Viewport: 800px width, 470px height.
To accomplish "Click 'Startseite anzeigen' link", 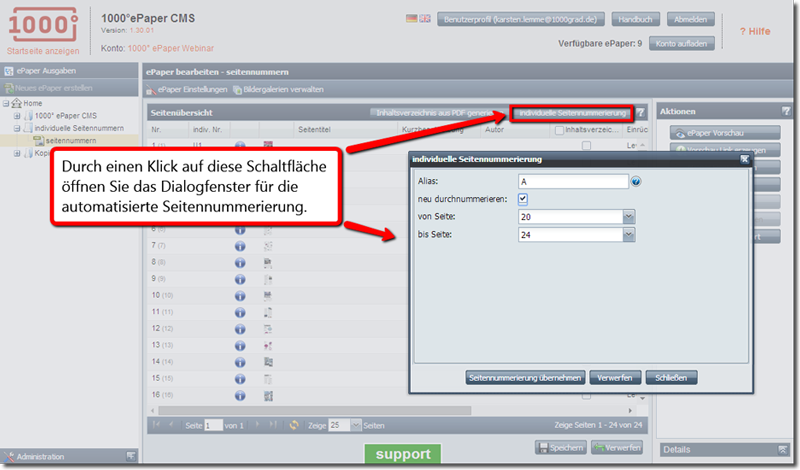I will coord(43,51).
